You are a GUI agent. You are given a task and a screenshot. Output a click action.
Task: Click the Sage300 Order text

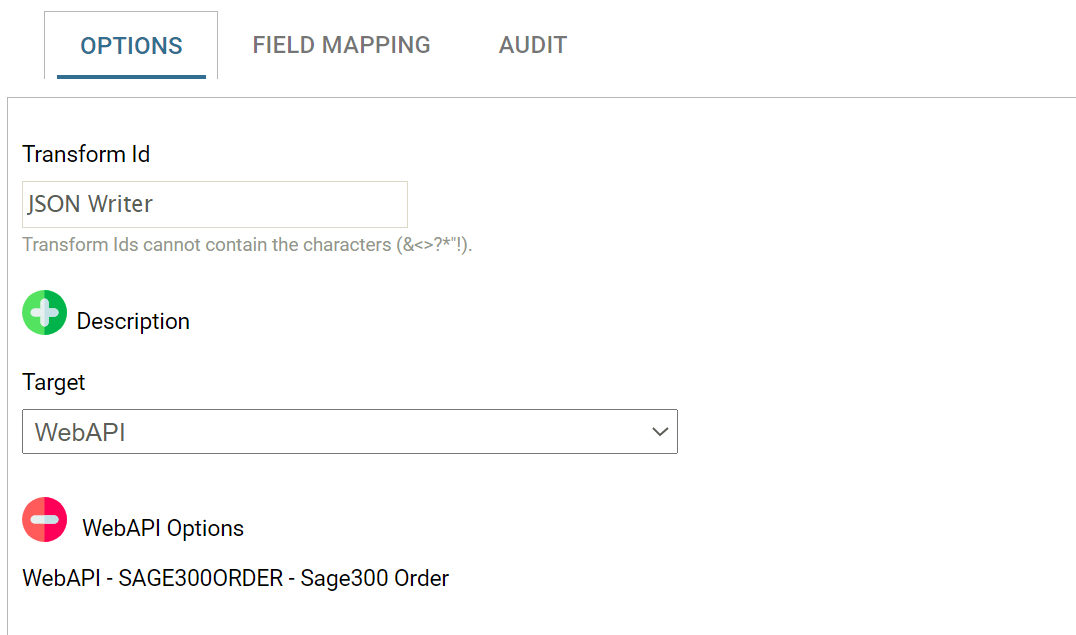point(375,578)
